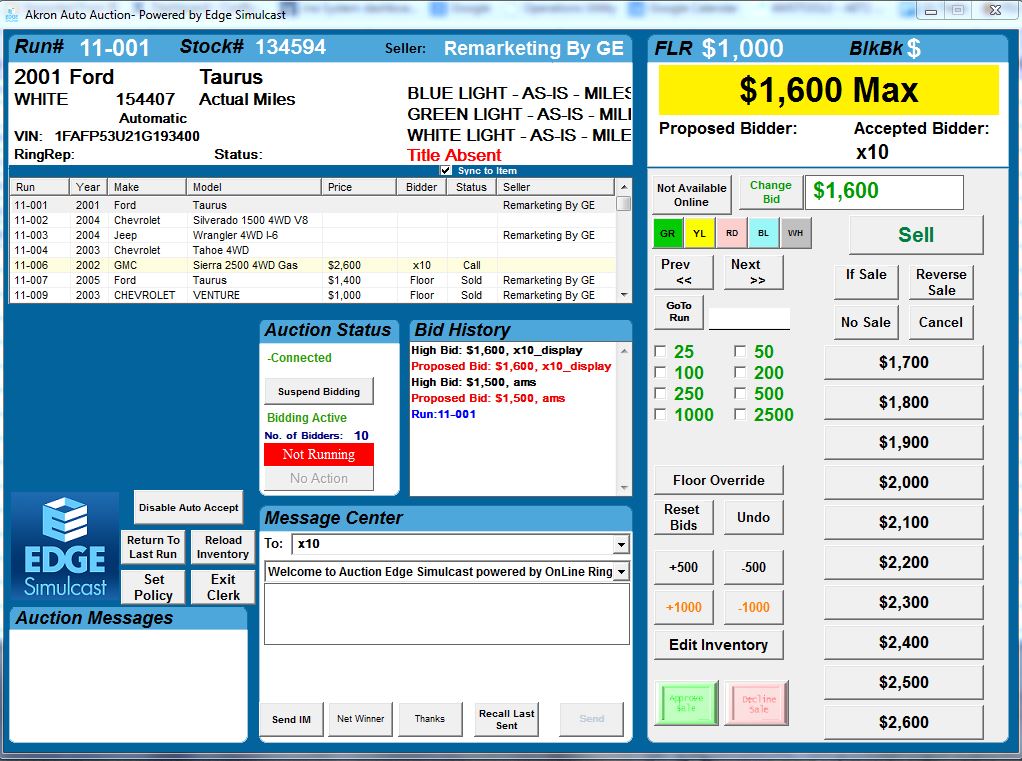Click the Net Winner button
Image resolution: width=1022 pixels, height=761 pixels.
point(360,719)
